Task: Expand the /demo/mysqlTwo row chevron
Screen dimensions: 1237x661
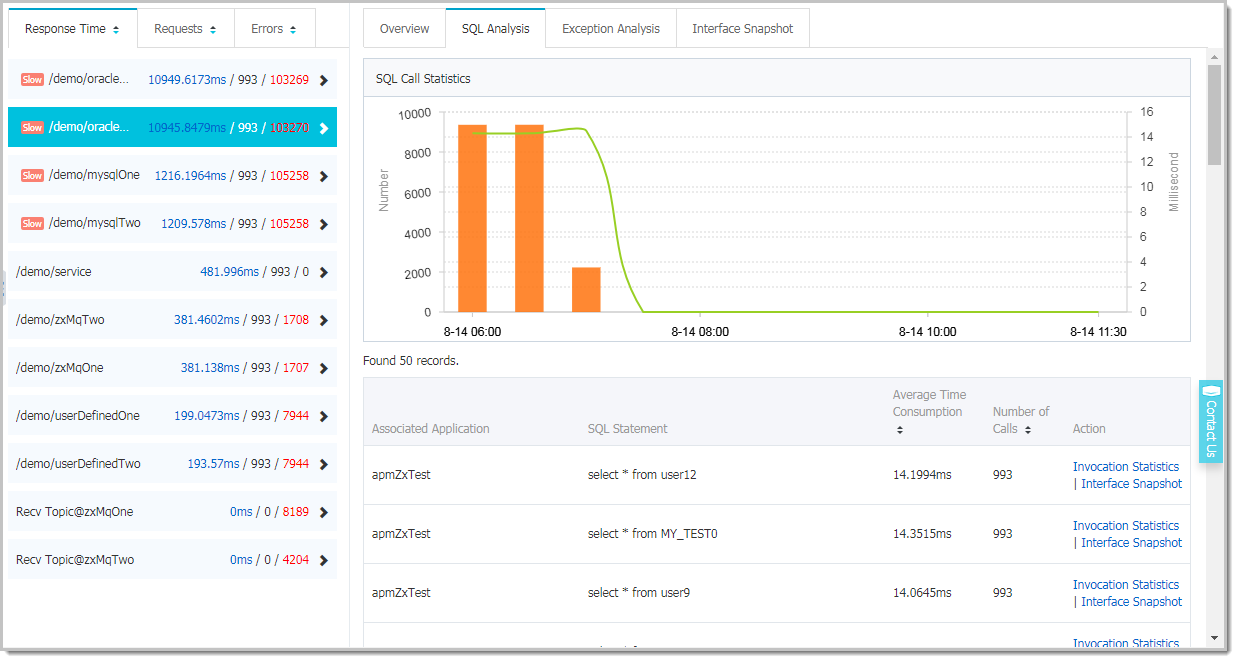Action: pyautogui.click(x=323, y=224)
